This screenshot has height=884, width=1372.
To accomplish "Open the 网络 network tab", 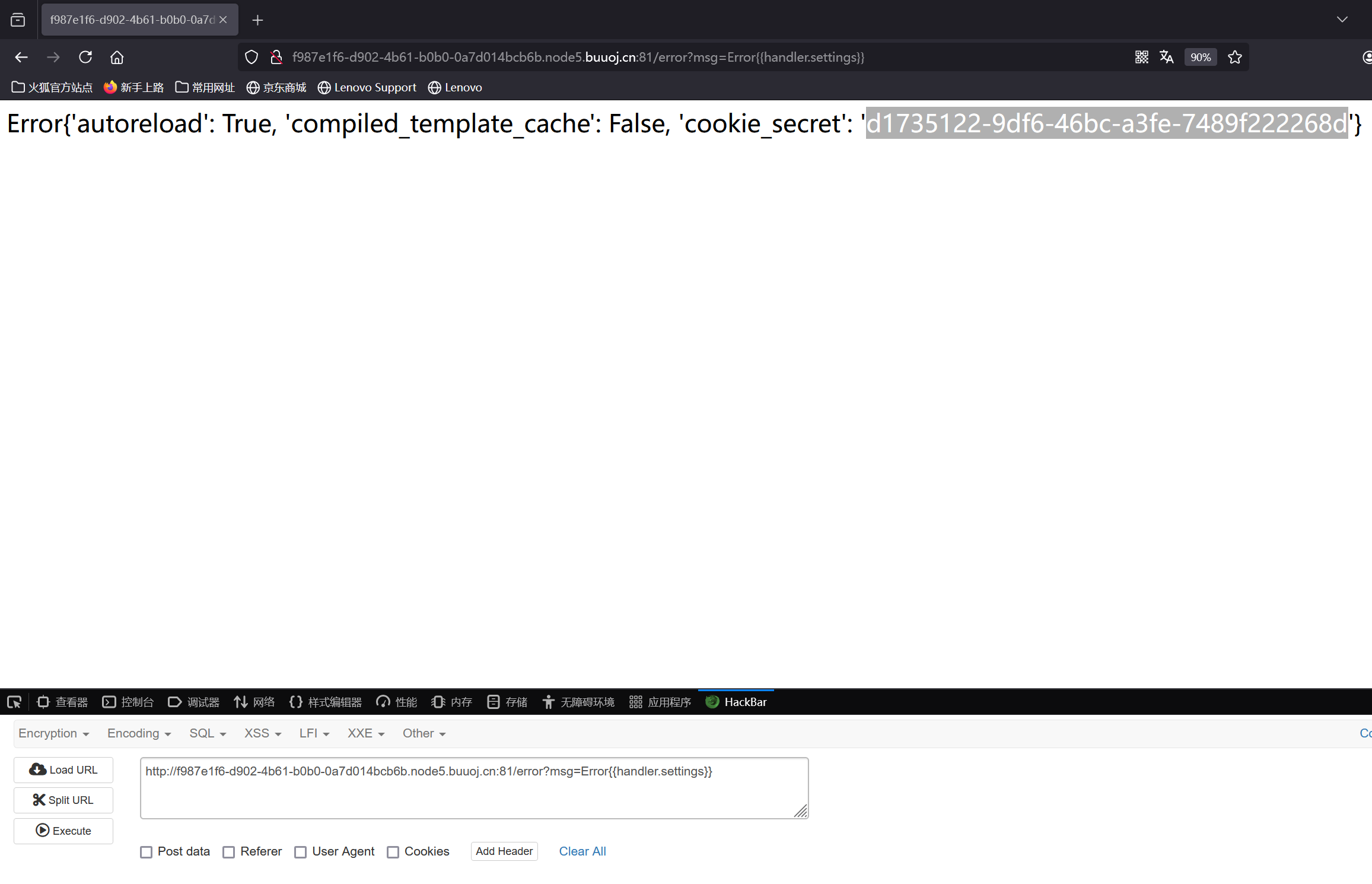I will coord(254,702).
